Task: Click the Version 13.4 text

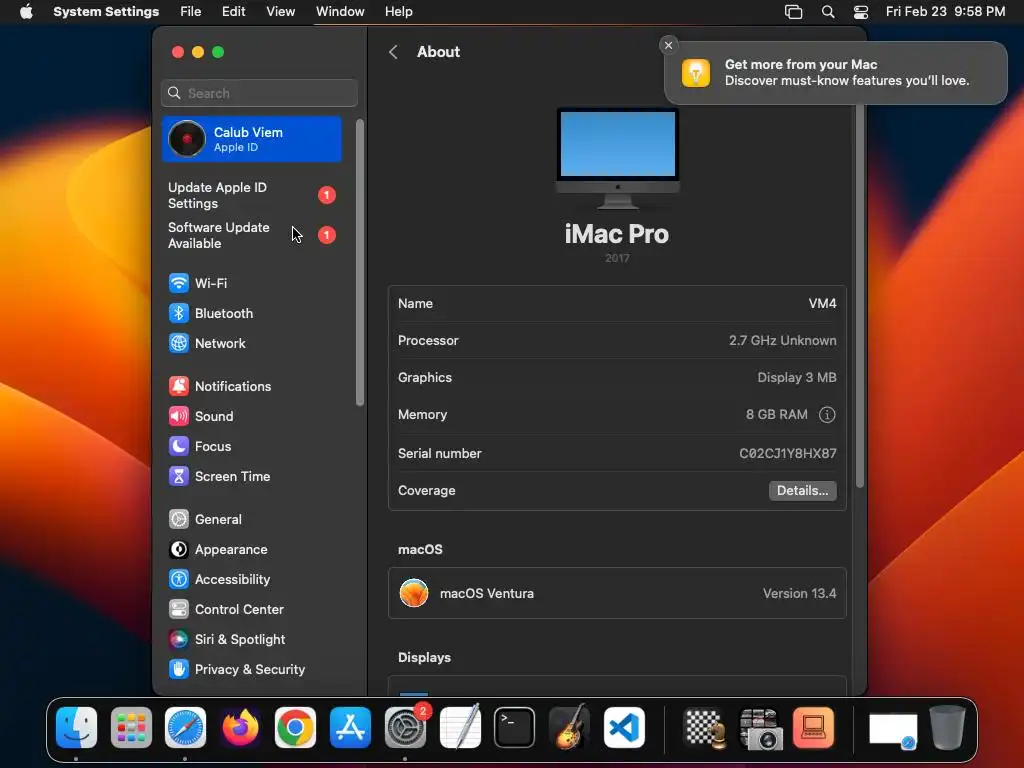Action: point(799,594)
